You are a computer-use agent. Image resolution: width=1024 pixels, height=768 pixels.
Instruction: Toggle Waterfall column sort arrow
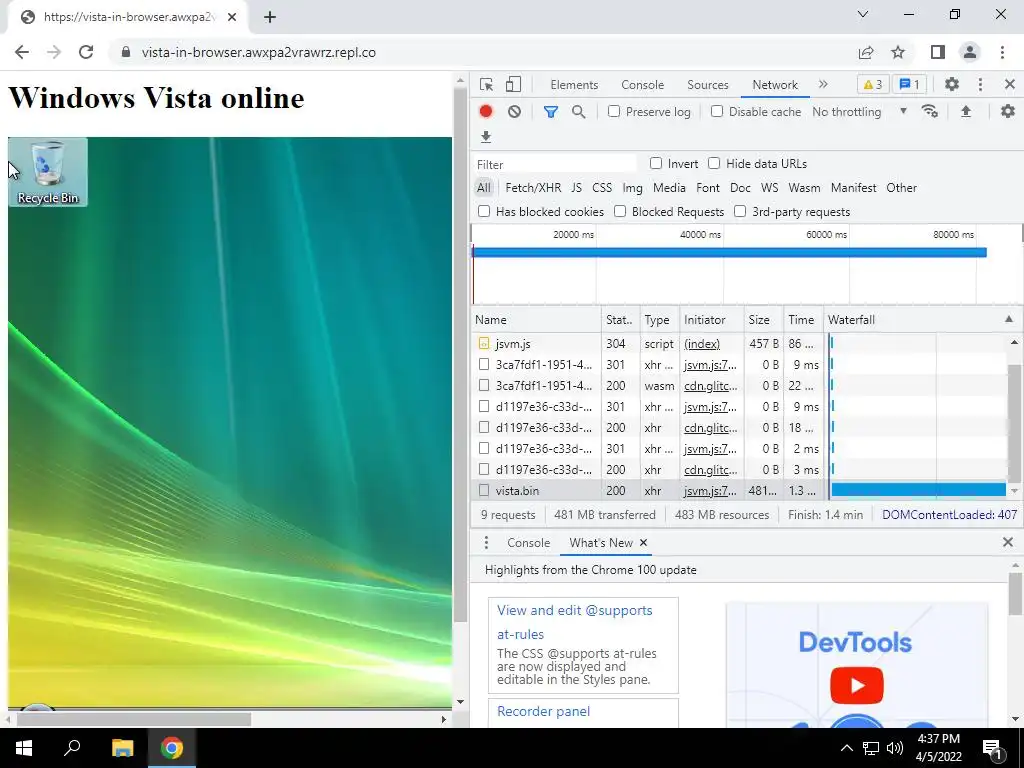click(1009, 319)
